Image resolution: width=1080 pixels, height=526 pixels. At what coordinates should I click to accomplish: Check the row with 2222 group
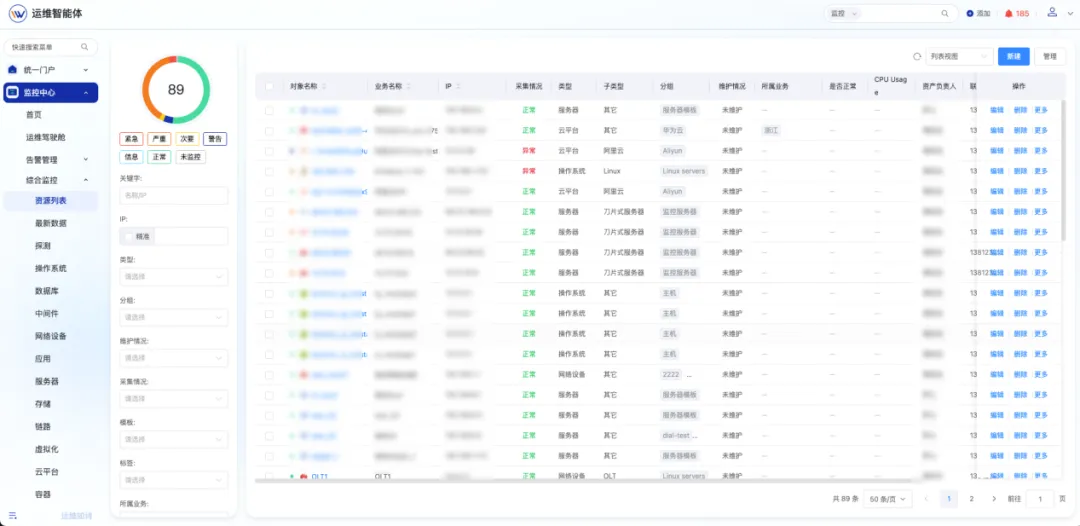(269, 375)
